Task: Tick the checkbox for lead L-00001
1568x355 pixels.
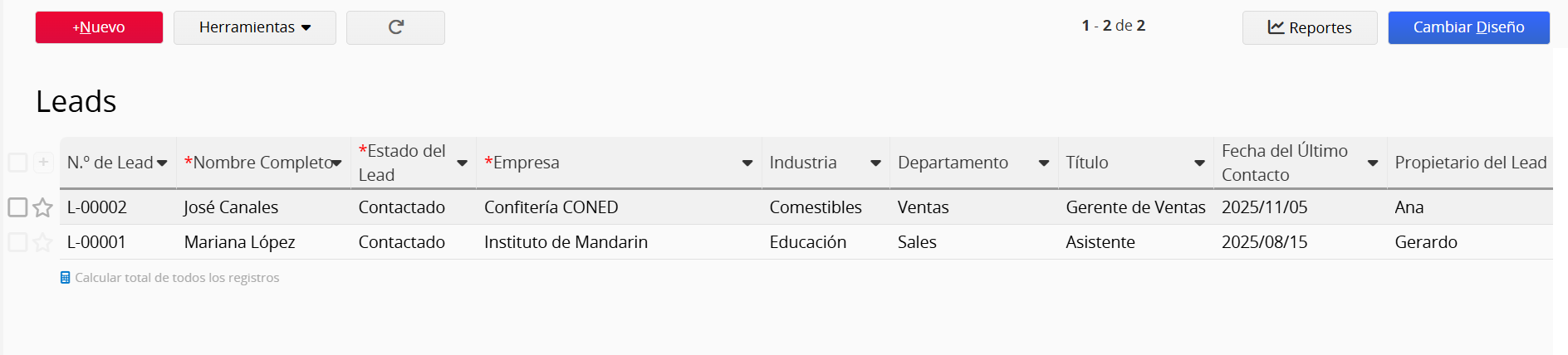Action: point(17,242)
